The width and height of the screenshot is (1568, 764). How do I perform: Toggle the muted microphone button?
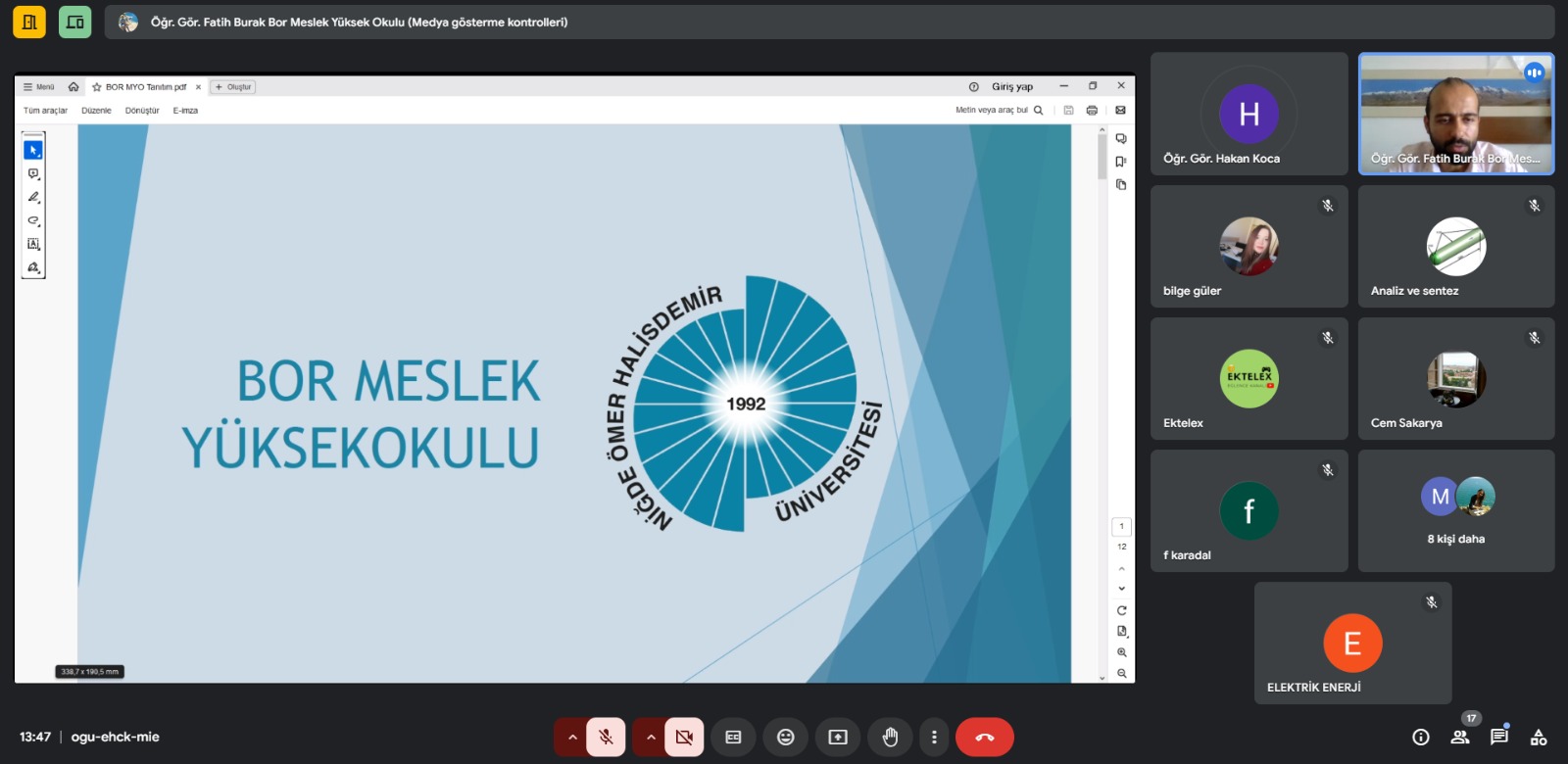coord(606,738)
